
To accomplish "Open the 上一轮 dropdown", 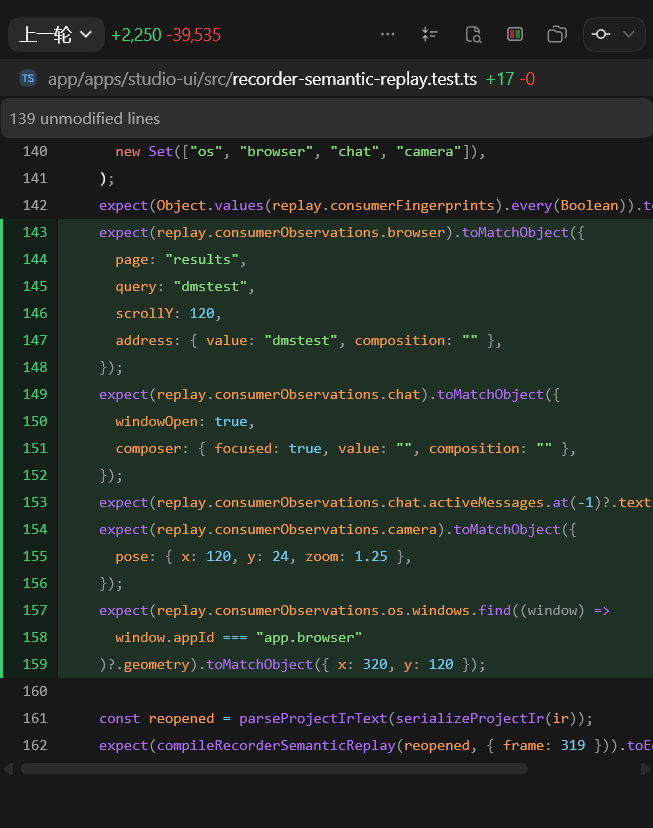I will coord(56,35).
